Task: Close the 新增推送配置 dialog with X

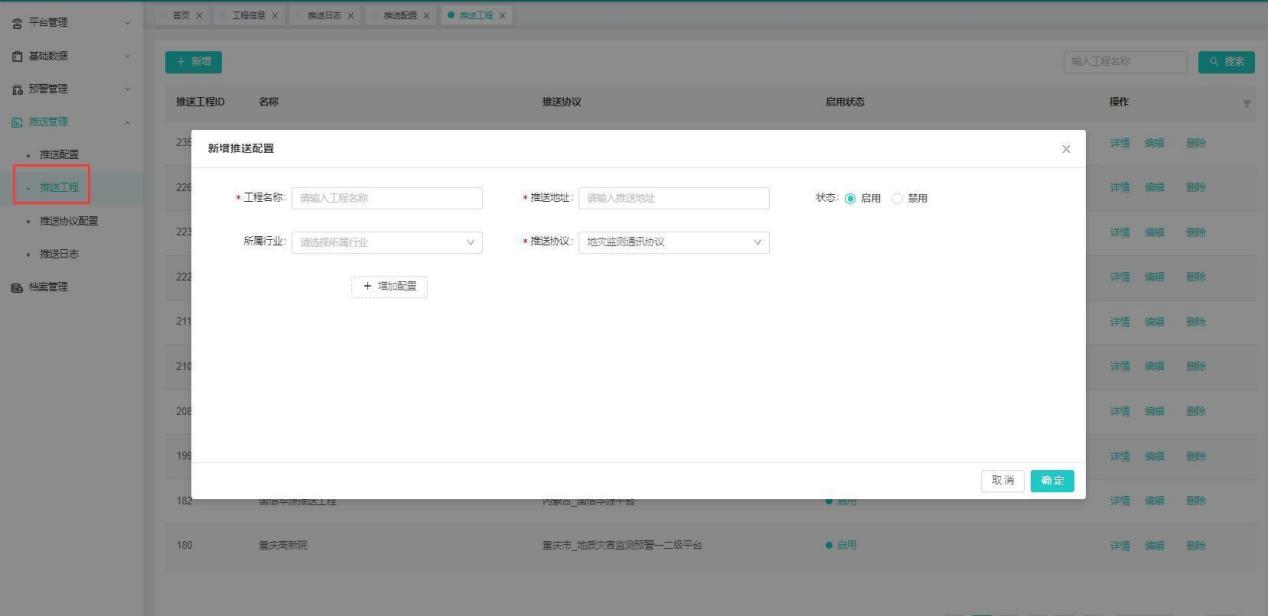Action: coord(1066,149)
